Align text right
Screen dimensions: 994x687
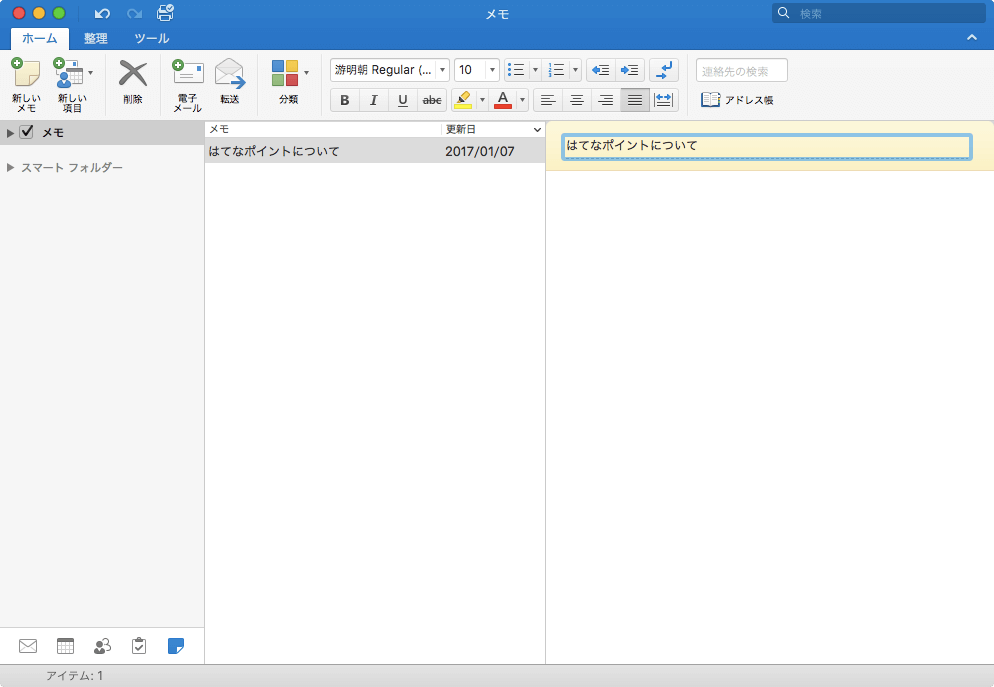606,100
